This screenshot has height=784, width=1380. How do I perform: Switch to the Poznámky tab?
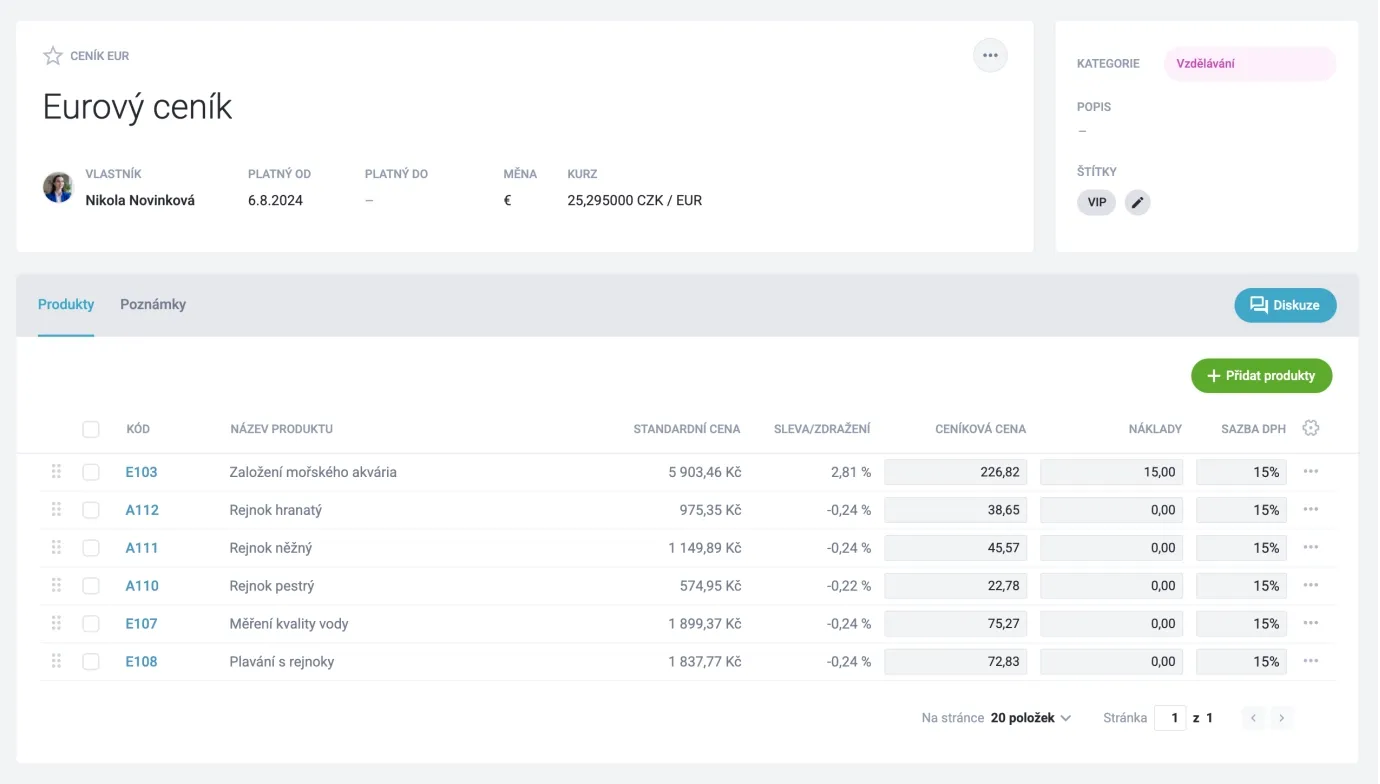[x=153, y=304]
